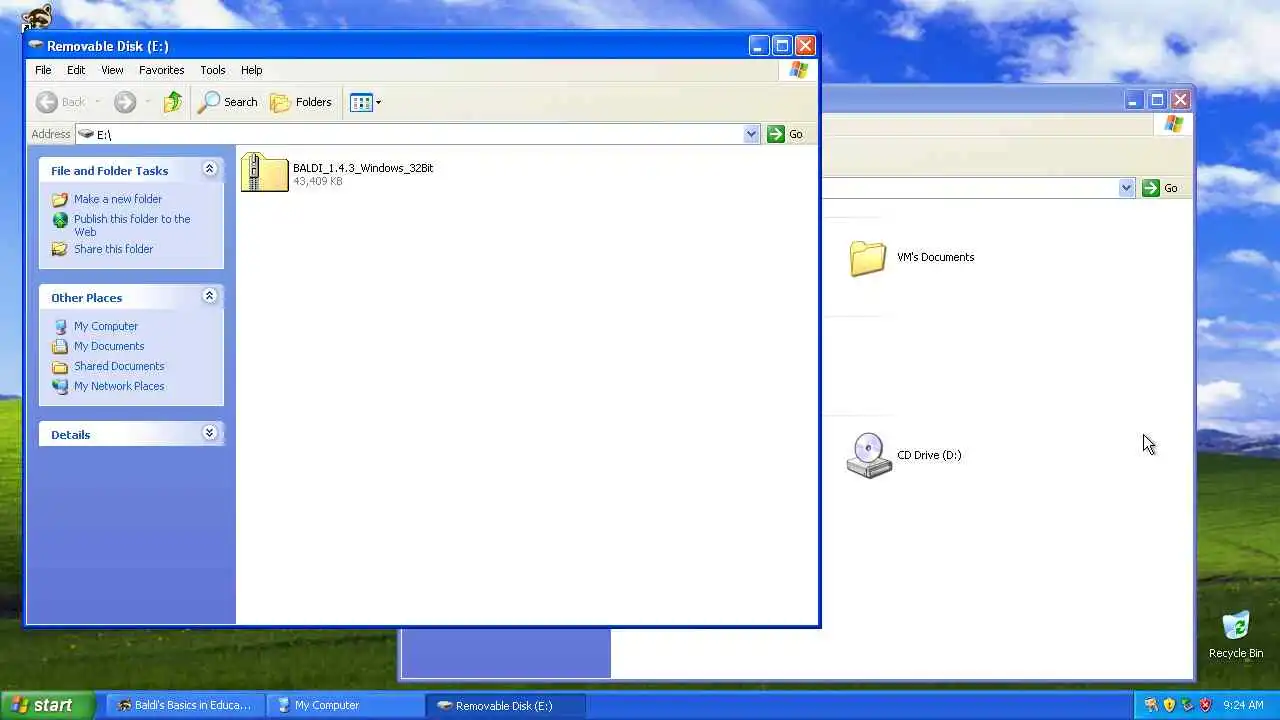Viewport: 1280px width, 720px height.
Task: Click Make a new folder link
Action: click(x=118, y=199)
